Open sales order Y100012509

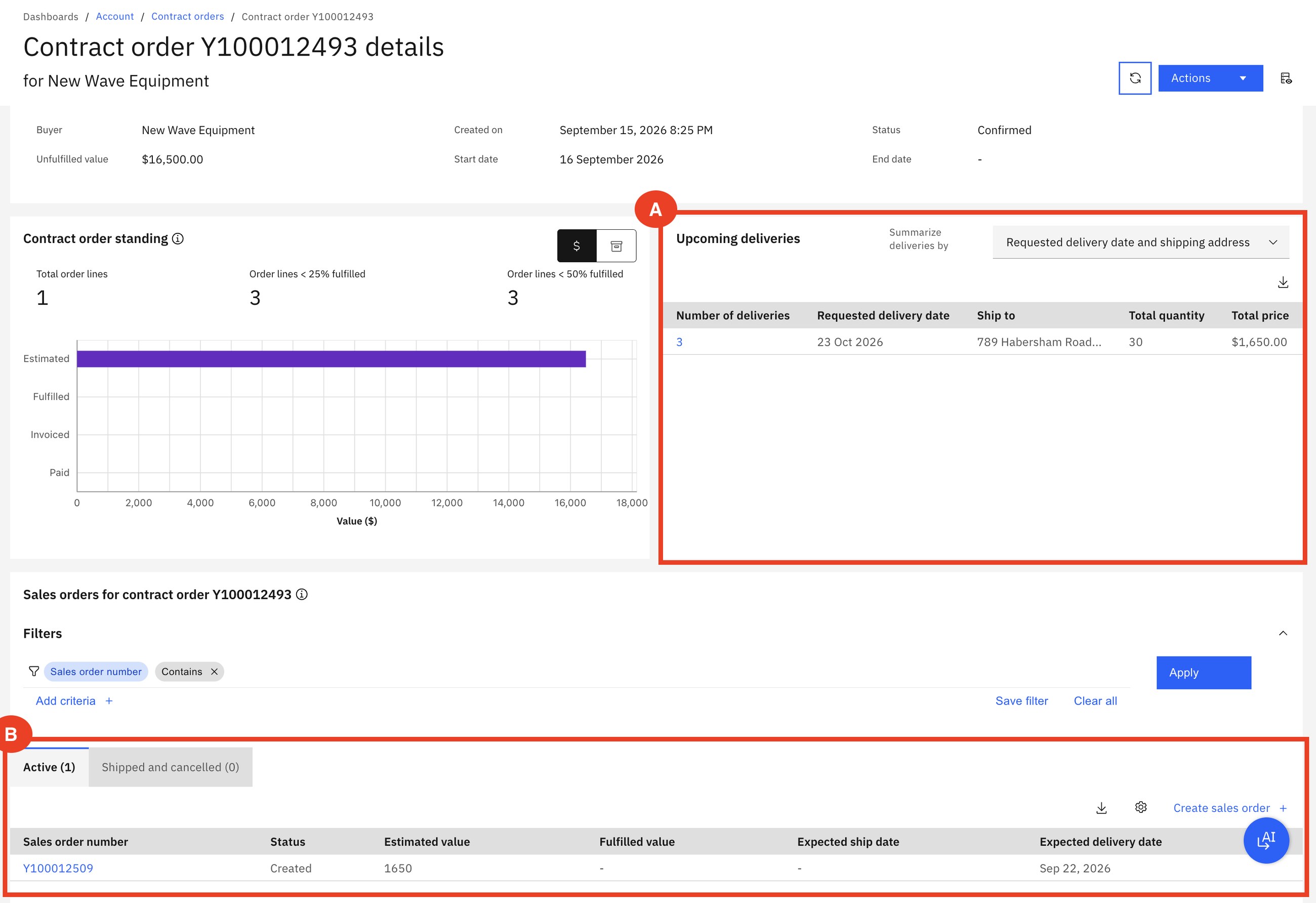pos(58,869)
